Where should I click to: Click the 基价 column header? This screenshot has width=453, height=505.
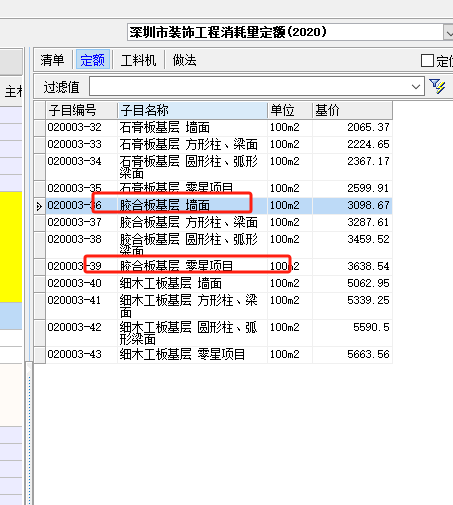pyautogui.click(x=352, y=110)
